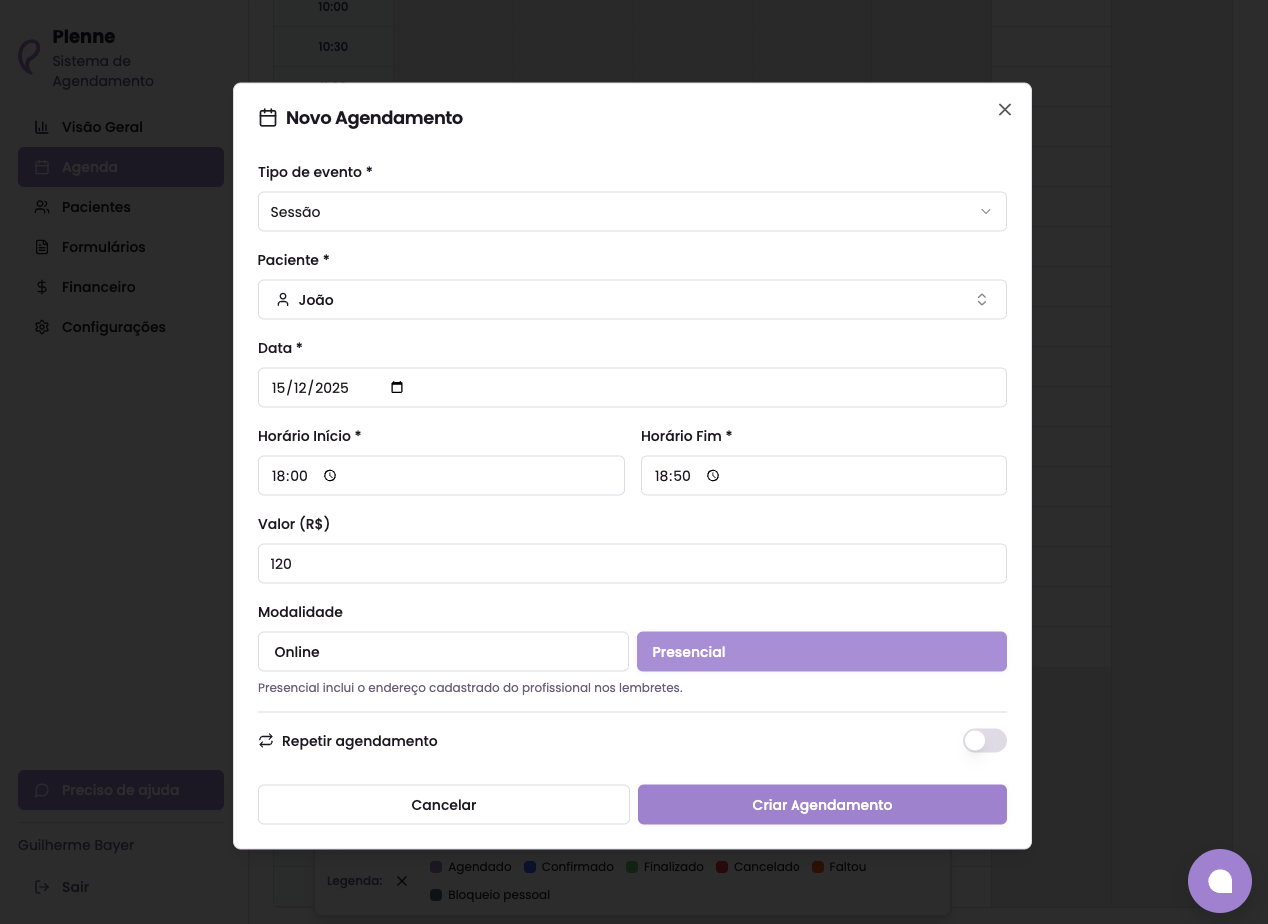This screenshot has height=924, width=1268.
Task: Open the Tipo de evento dropdown
Action: click(x=632, y=212)
